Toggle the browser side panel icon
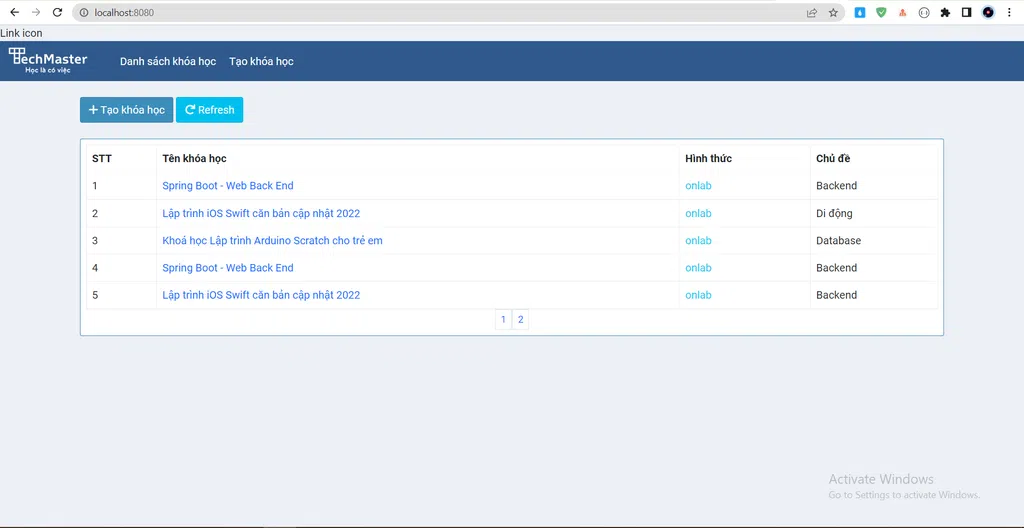This screenshot has width=1024, height=528. coord(967,12)
